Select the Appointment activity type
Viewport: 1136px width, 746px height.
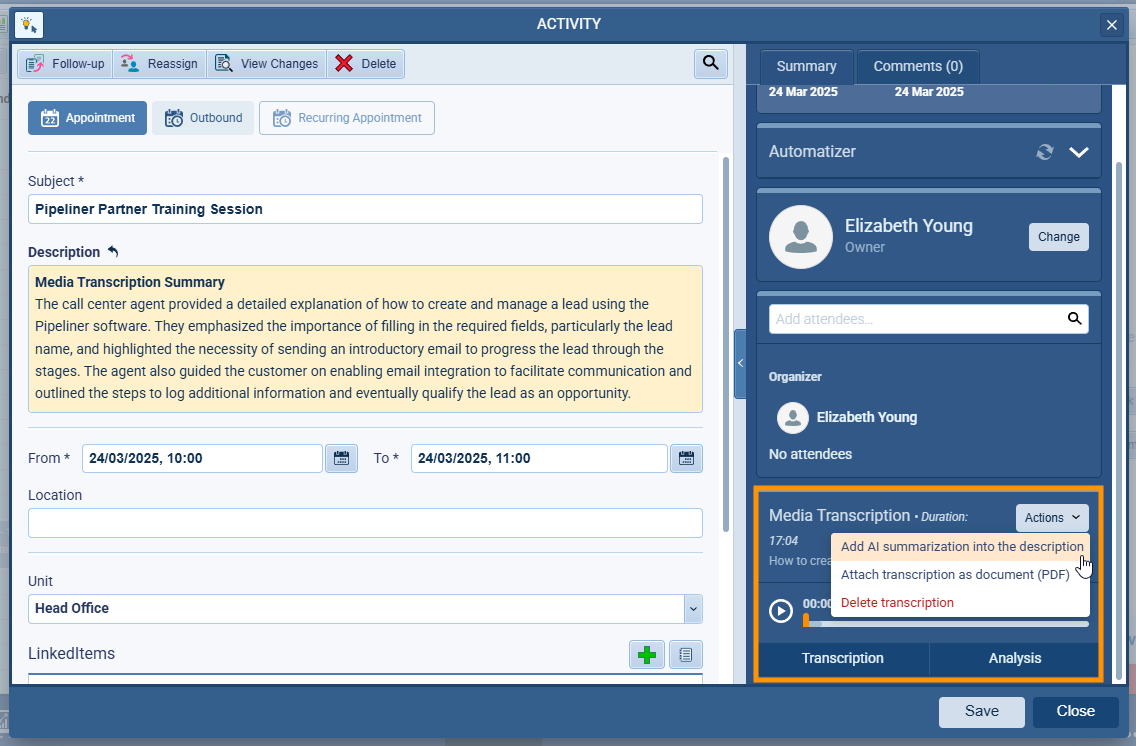click(x=87, y=117)
